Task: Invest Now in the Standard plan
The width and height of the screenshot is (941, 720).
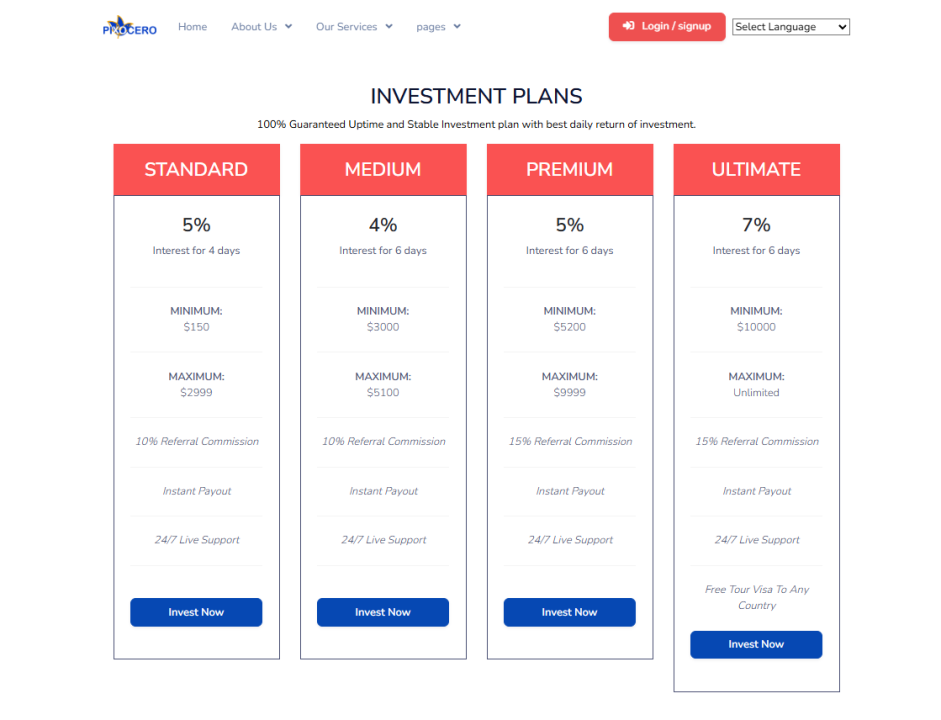Action: coord(196,612)
